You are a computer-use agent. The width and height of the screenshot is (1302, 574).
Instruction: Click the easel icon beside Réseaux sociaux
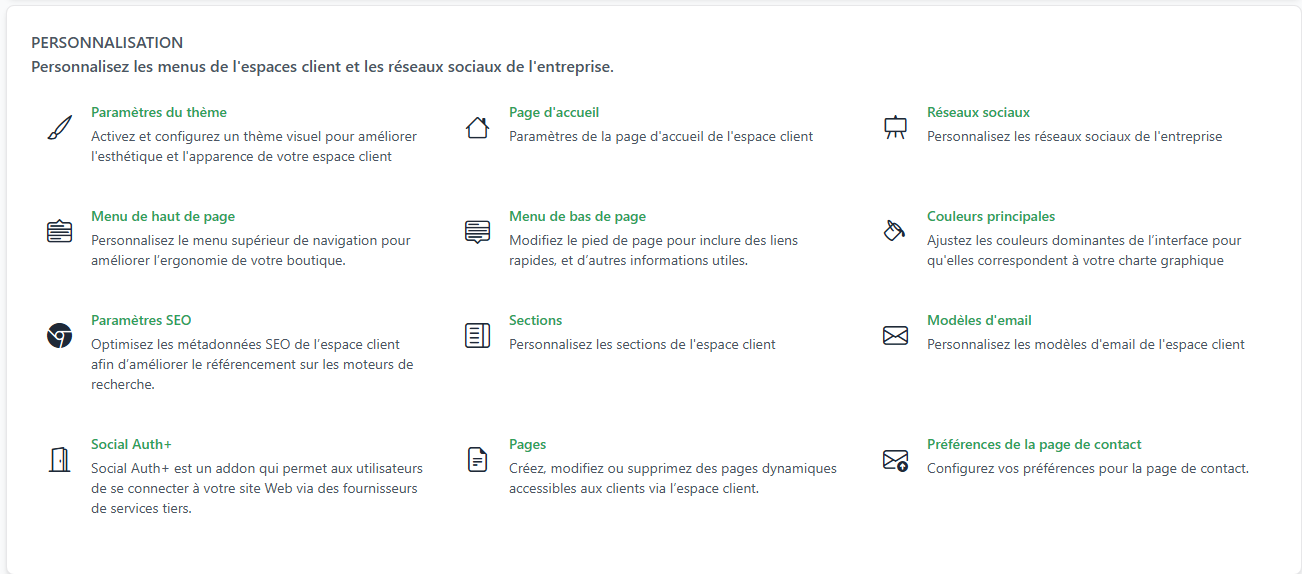click(x=895, y=128)
